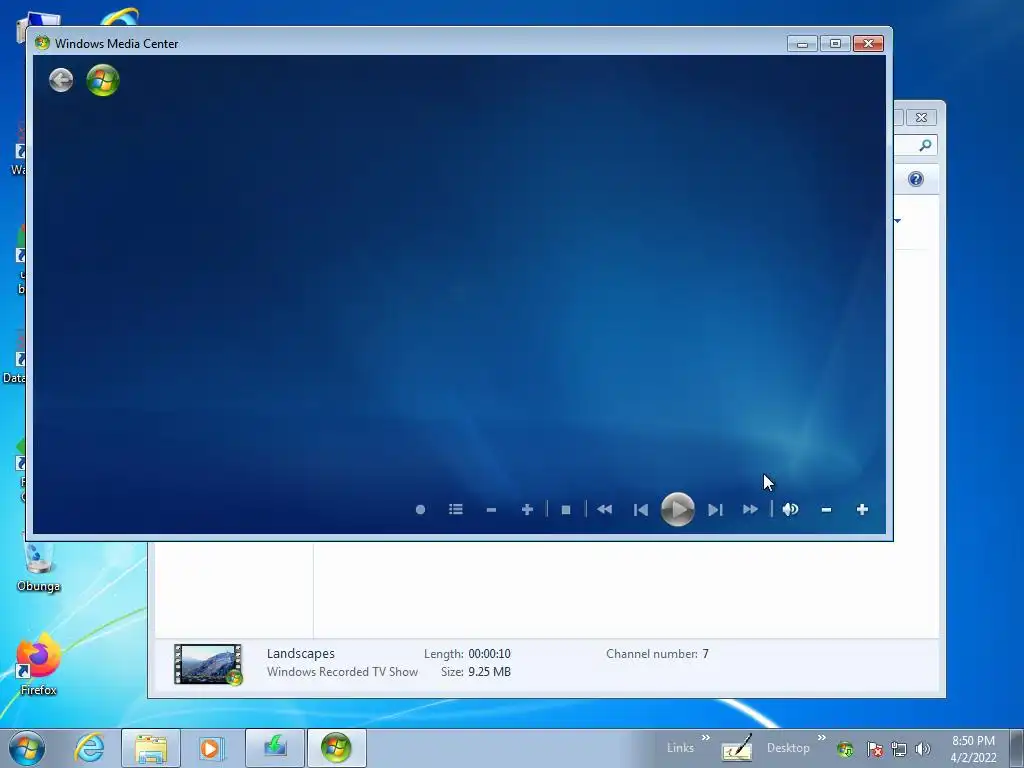Viewport: 1024px width, 768px height.
Task: Select the Landscapes video thumbnail
Action: (208, 664)
